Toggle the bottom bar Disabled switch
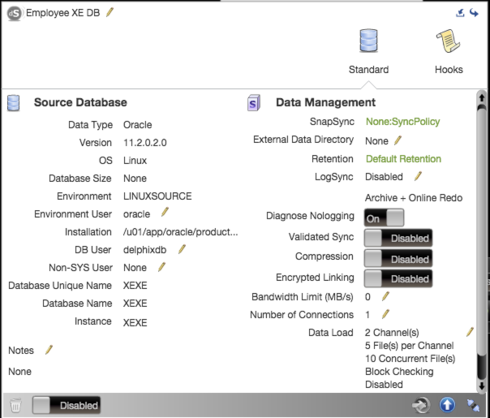Screen dimensions: 490x418 [66, 405]
